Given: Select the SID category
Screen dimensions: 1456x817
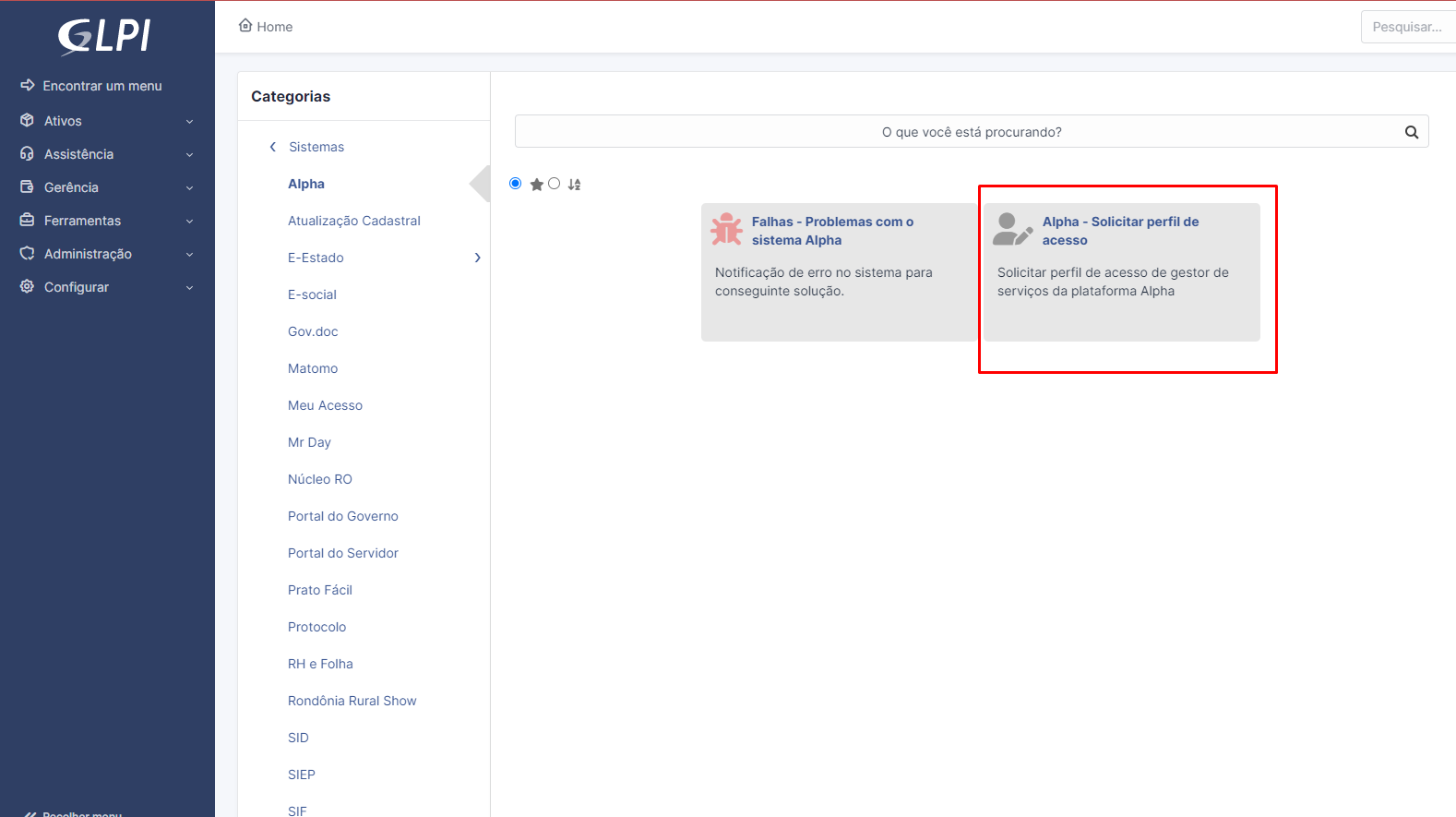Looking at the screenshot, I should (x=298, y=738).
